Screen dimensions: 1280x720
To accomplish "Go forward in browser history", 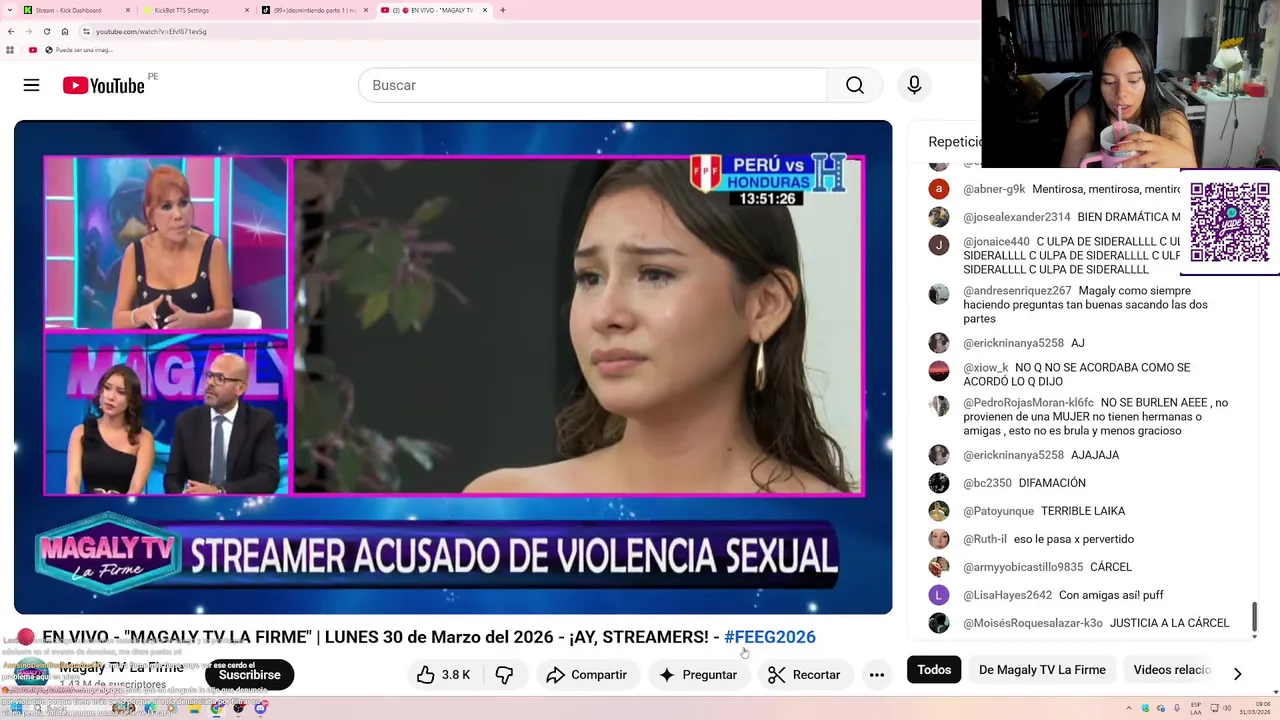I will (x=29, y=31).
